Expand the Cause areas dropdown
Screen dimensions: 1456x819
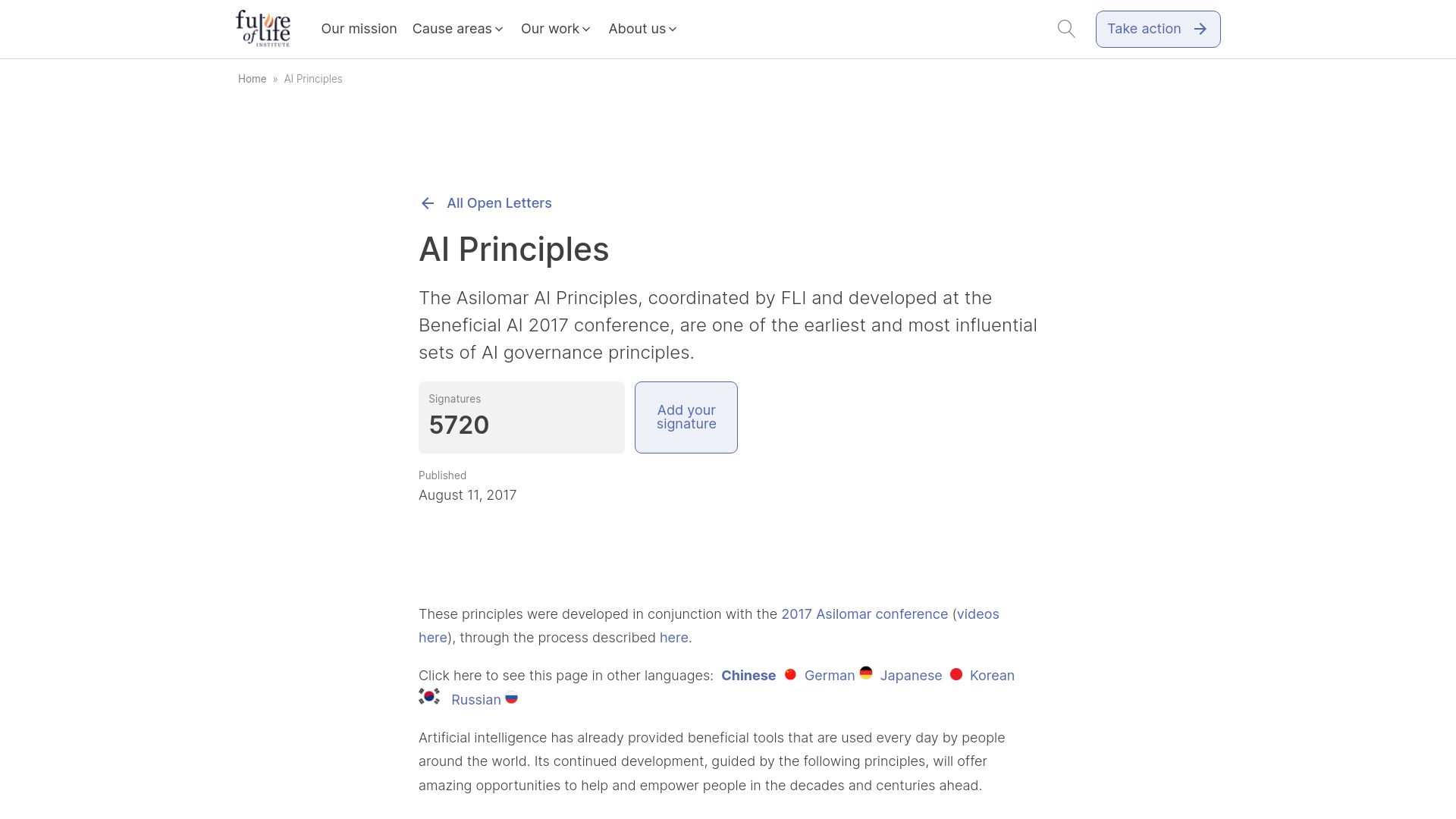tap(458, 29)
